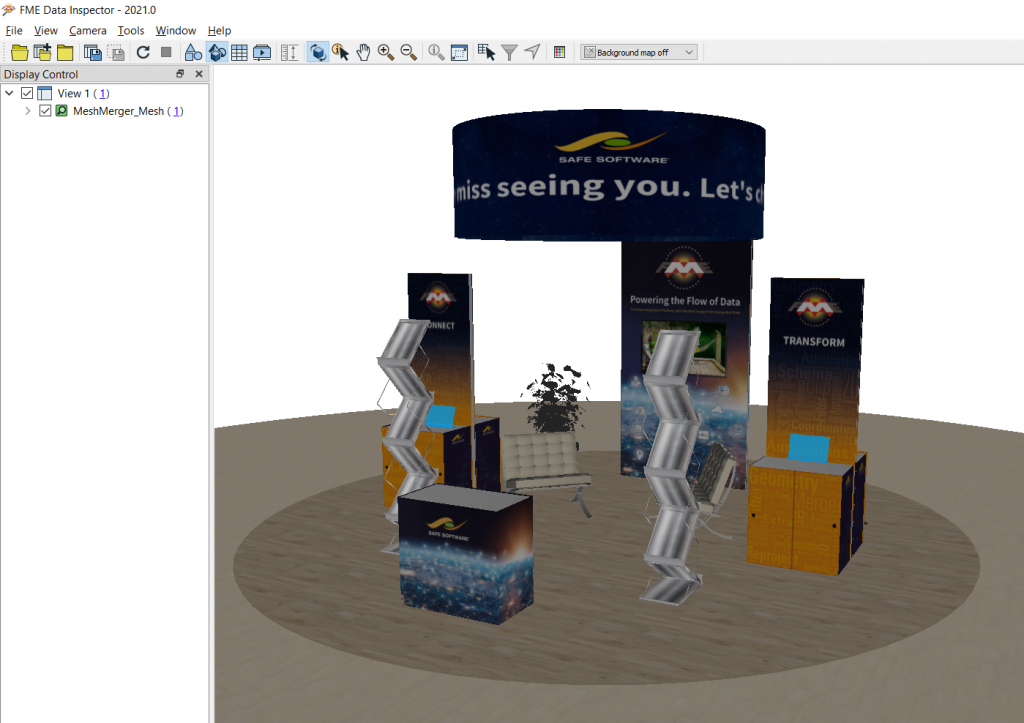
Task: Select the Zoom In magnifier
Action: point(386,52)
